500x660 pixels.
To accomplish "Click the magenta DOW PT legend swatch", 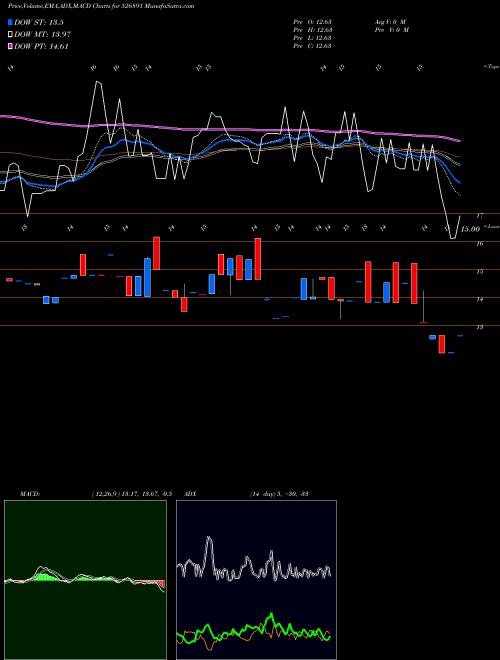I will coord(10,47).
